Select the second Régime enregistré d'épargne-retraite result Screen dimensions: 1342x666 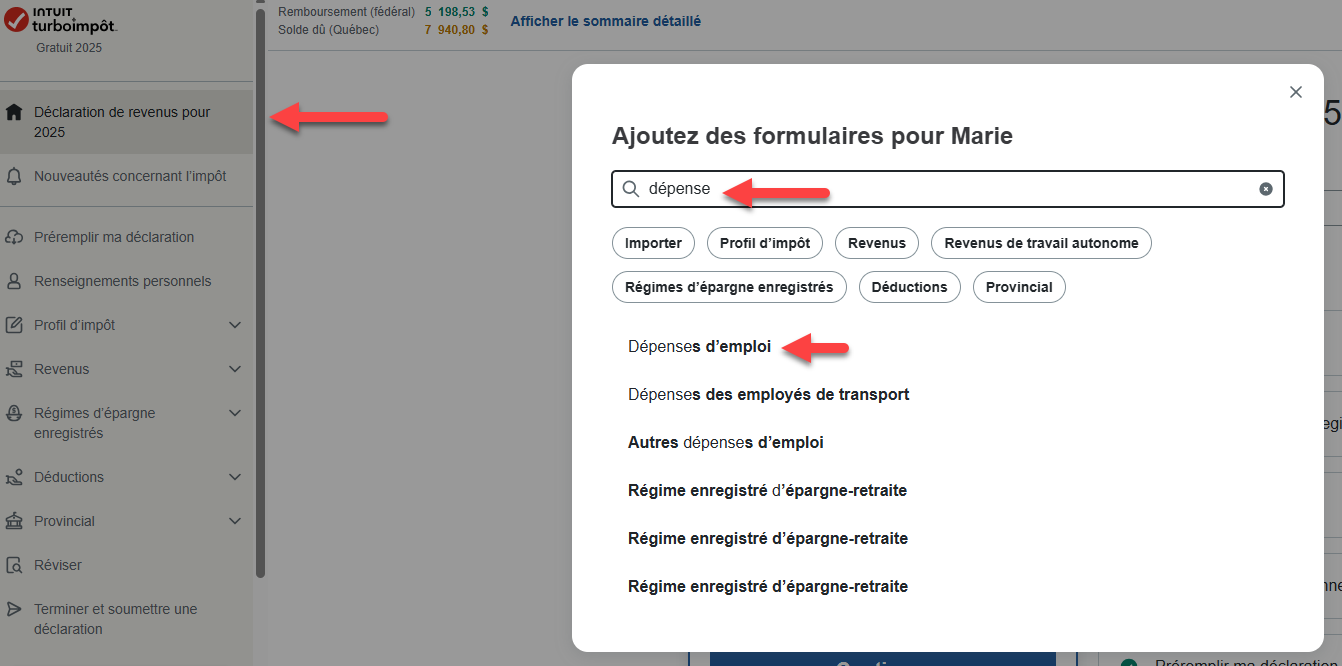pos(767,538)
